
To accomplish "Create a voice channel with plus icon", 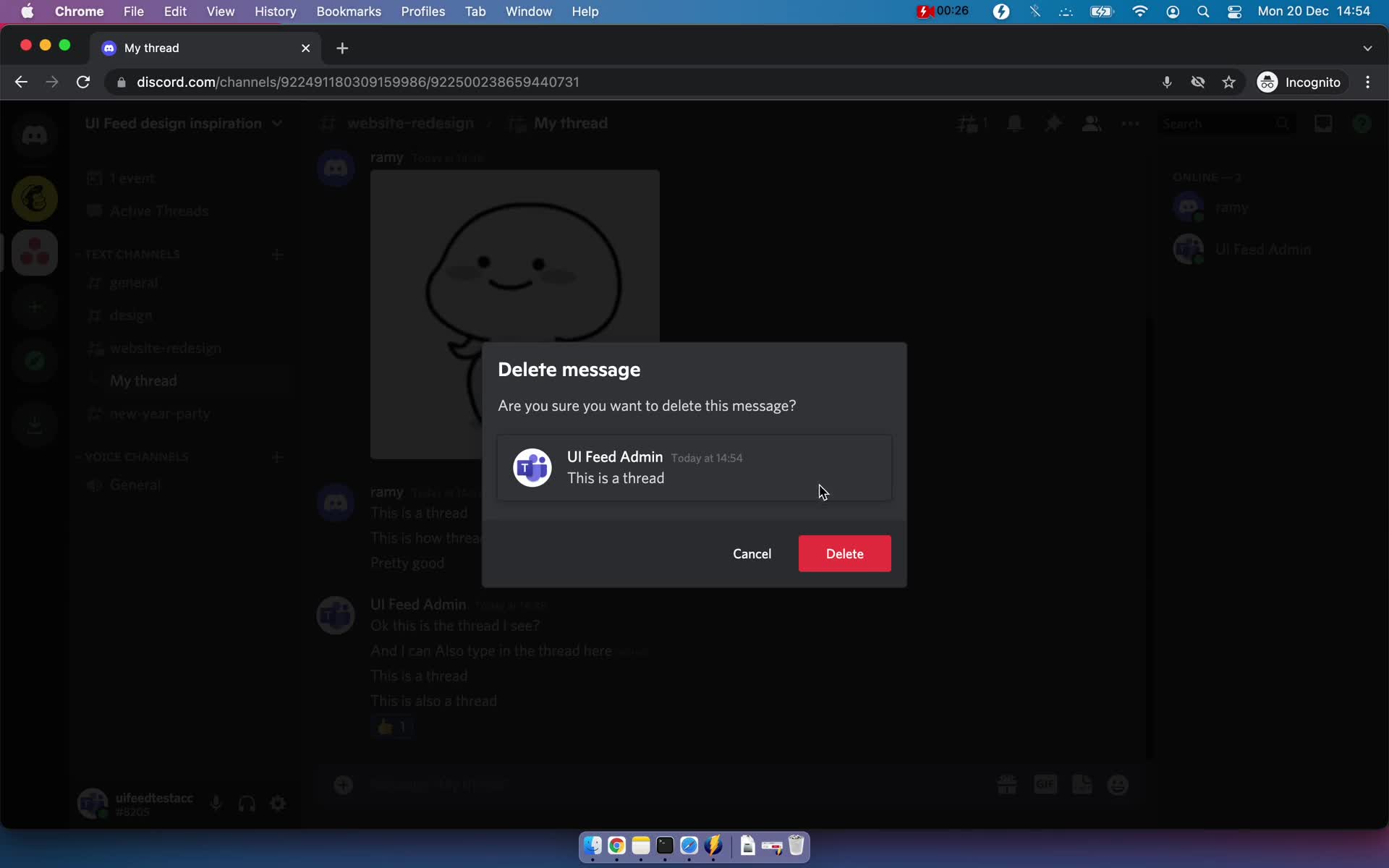I will pos(276,457).
